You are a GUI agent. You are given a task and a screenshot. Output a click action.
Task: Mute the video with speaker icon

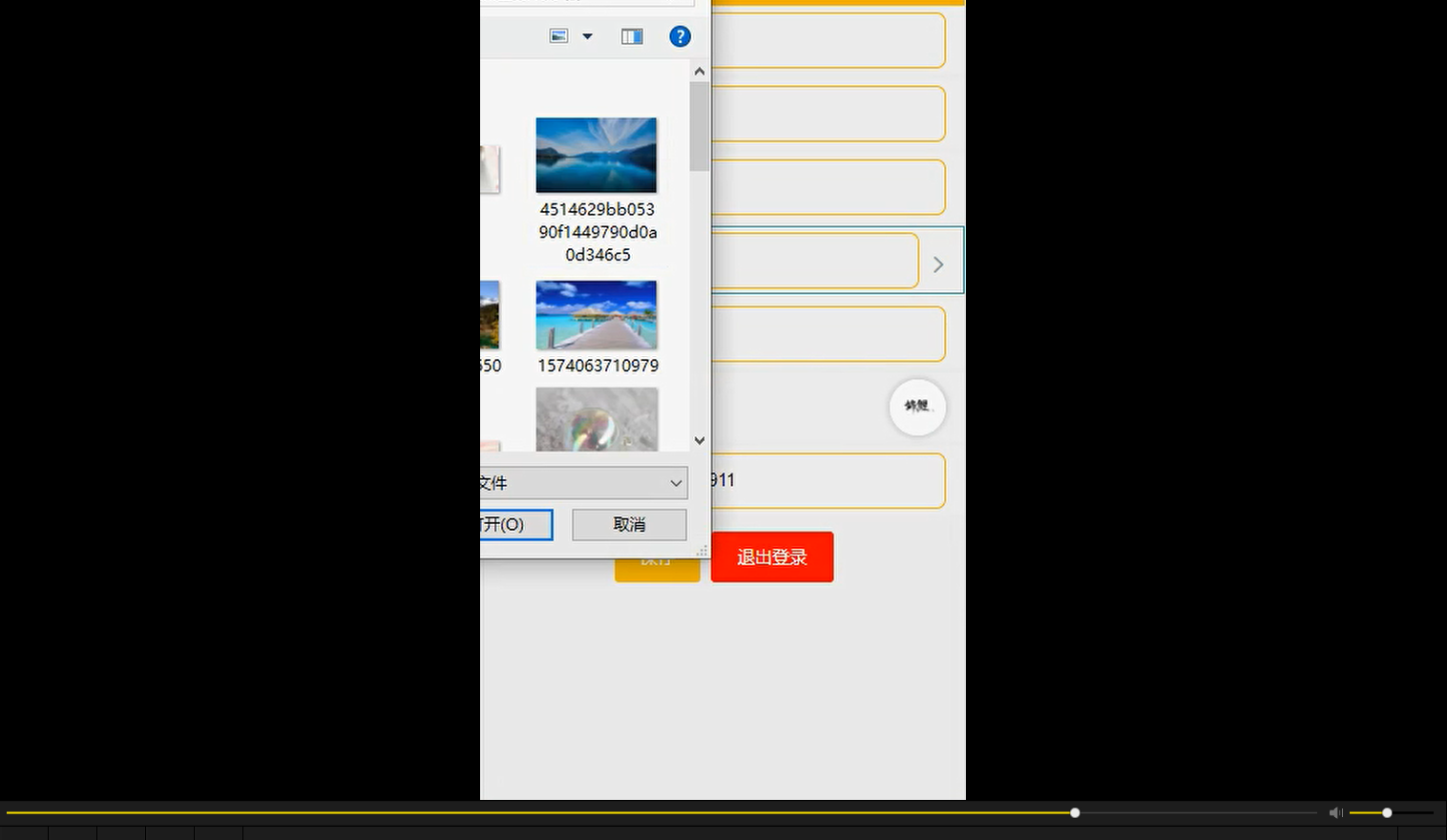1335,812
